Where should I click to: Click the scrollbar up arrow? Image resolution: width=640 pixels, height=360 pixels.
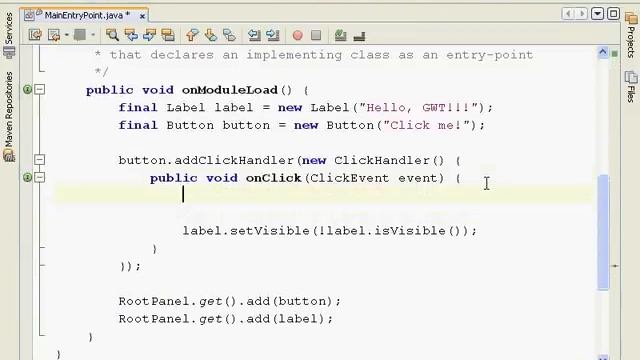tap(603, 52)
